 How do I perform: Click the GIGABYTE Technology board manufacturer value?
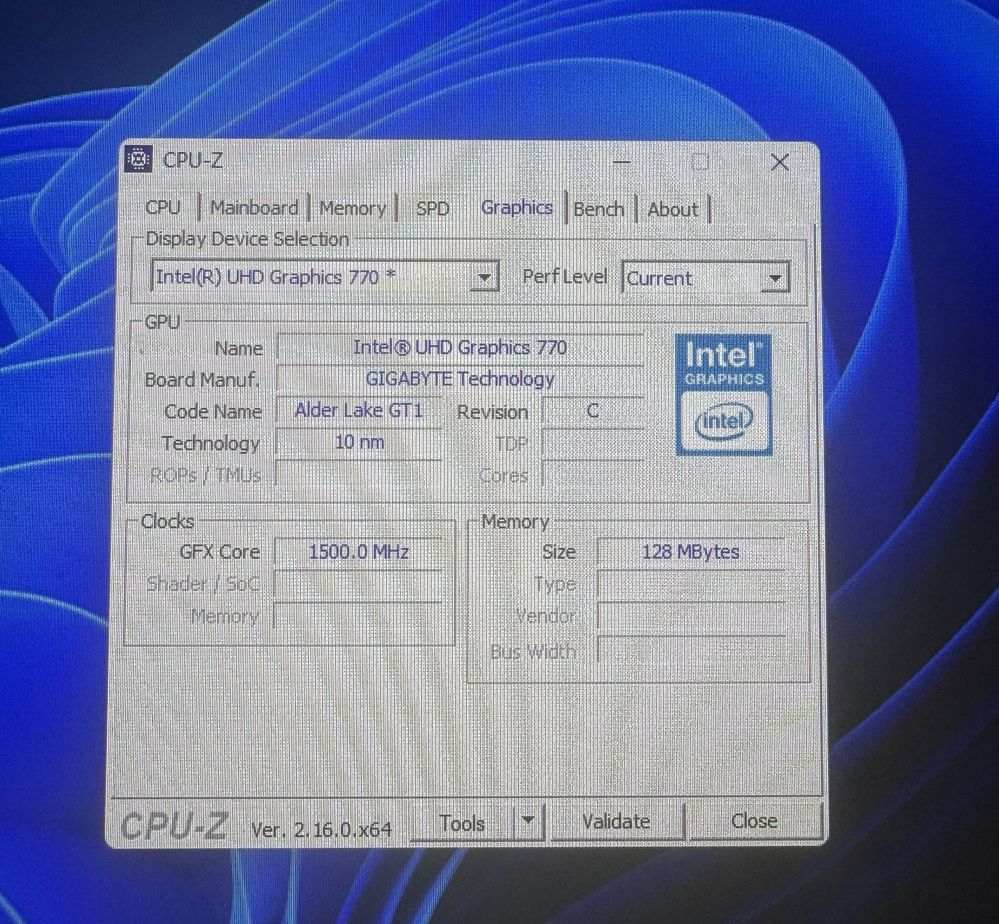[459, 379]
